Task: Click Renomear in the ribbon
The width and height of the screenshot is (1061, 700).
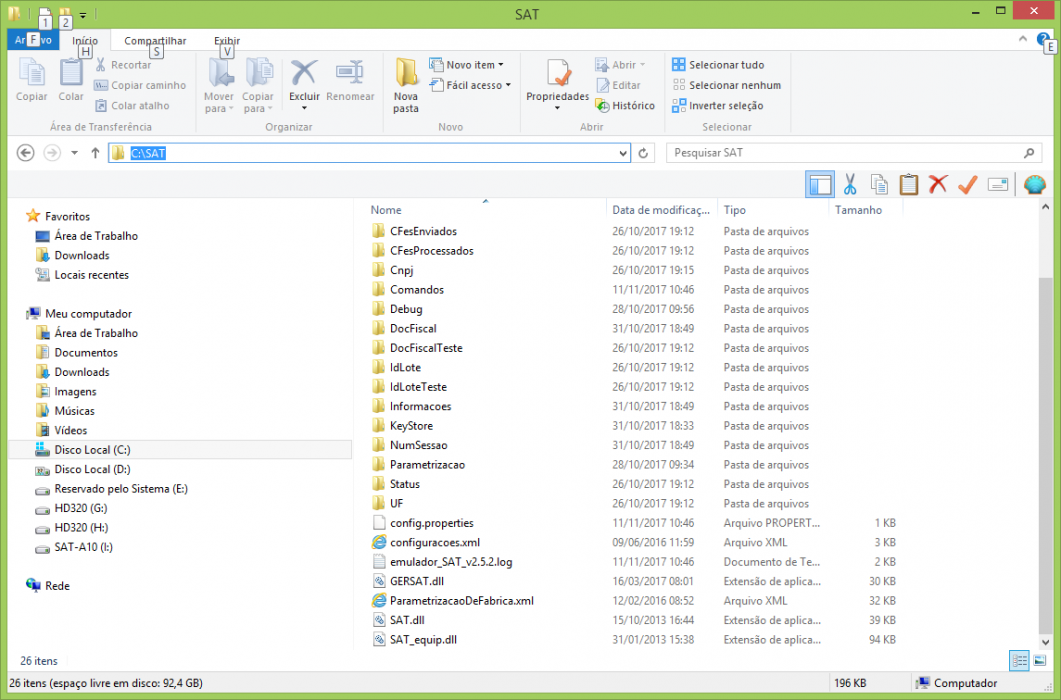Action: coord(350,80)
